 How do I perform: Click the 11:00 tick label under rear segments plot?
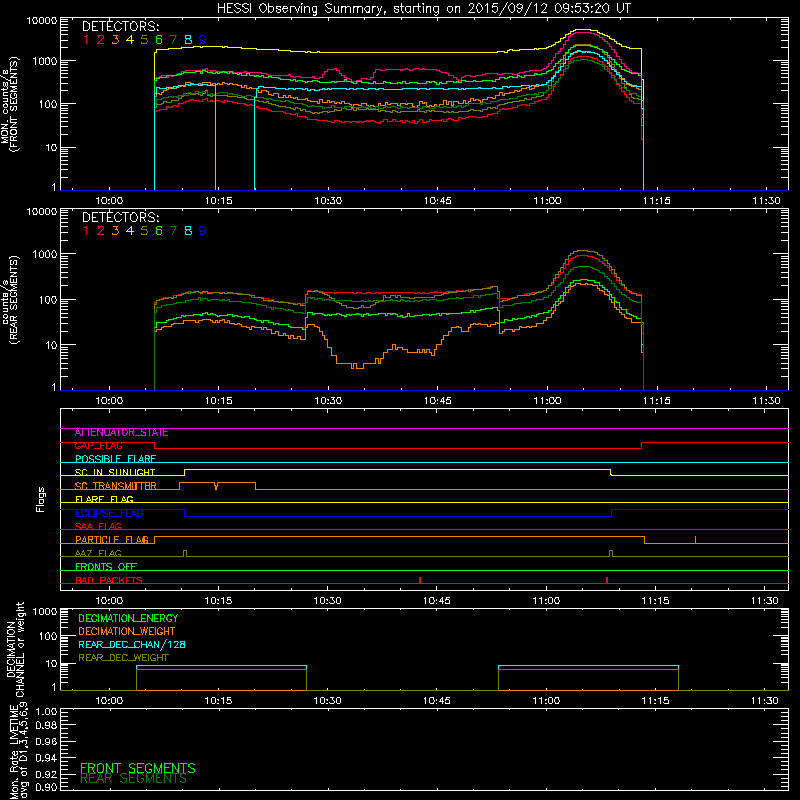click(547, 401)
